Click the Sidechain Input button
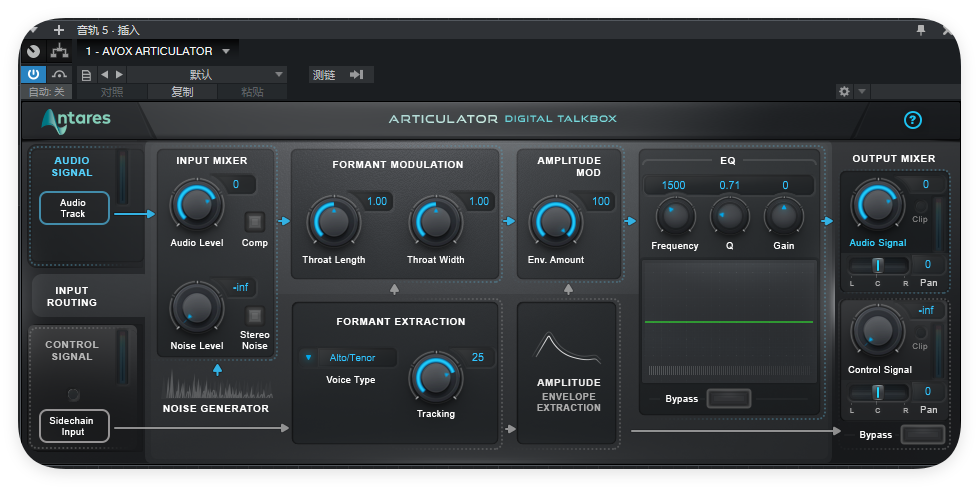The image size is (979, 487). 74,426
